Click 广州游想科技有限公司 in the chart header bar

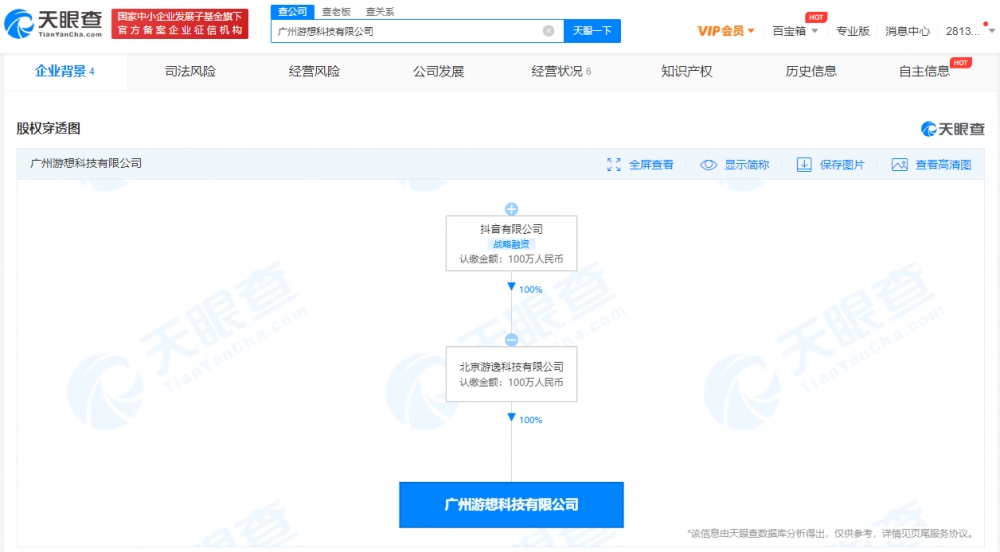pyautogui.click(x=85, y=163)
